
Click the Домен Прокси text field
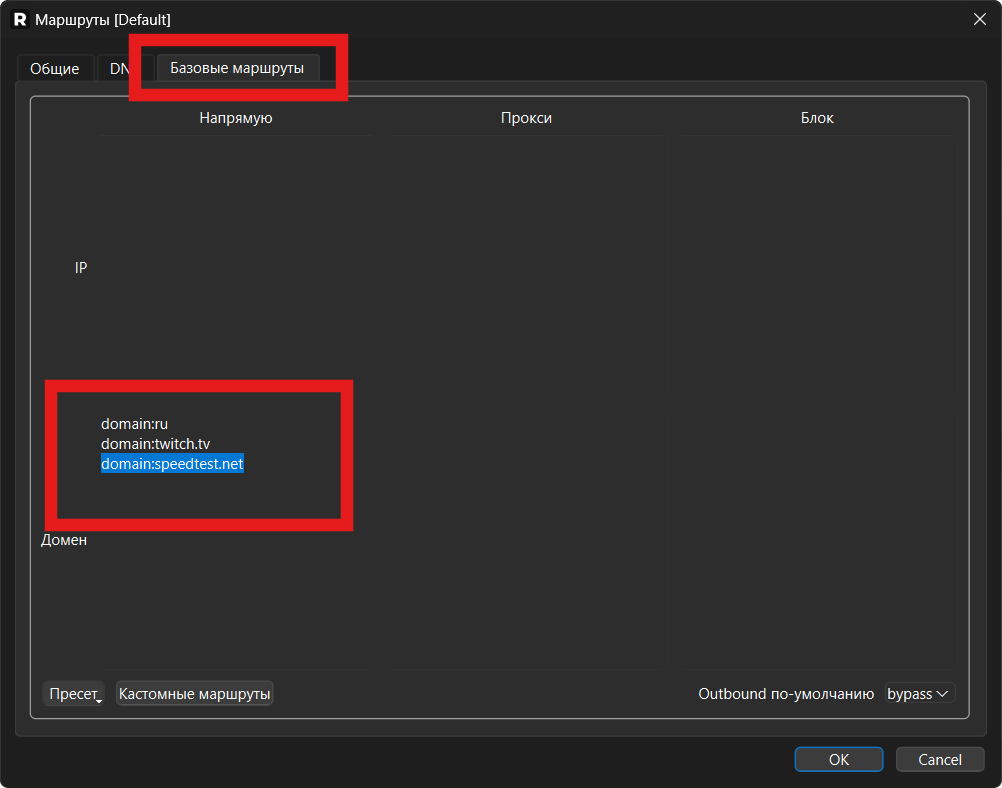(526, 540)
